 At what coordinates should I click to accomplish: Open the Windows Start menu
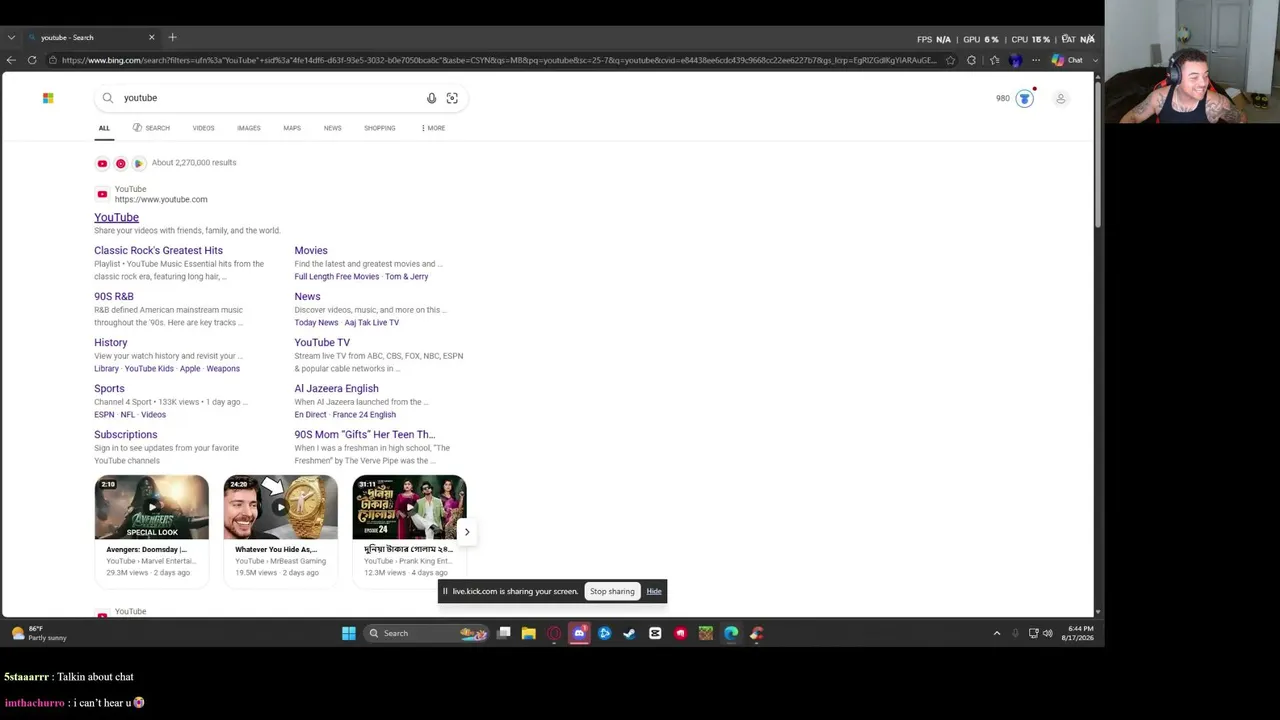pyautogui.click(x=349, y=633)
